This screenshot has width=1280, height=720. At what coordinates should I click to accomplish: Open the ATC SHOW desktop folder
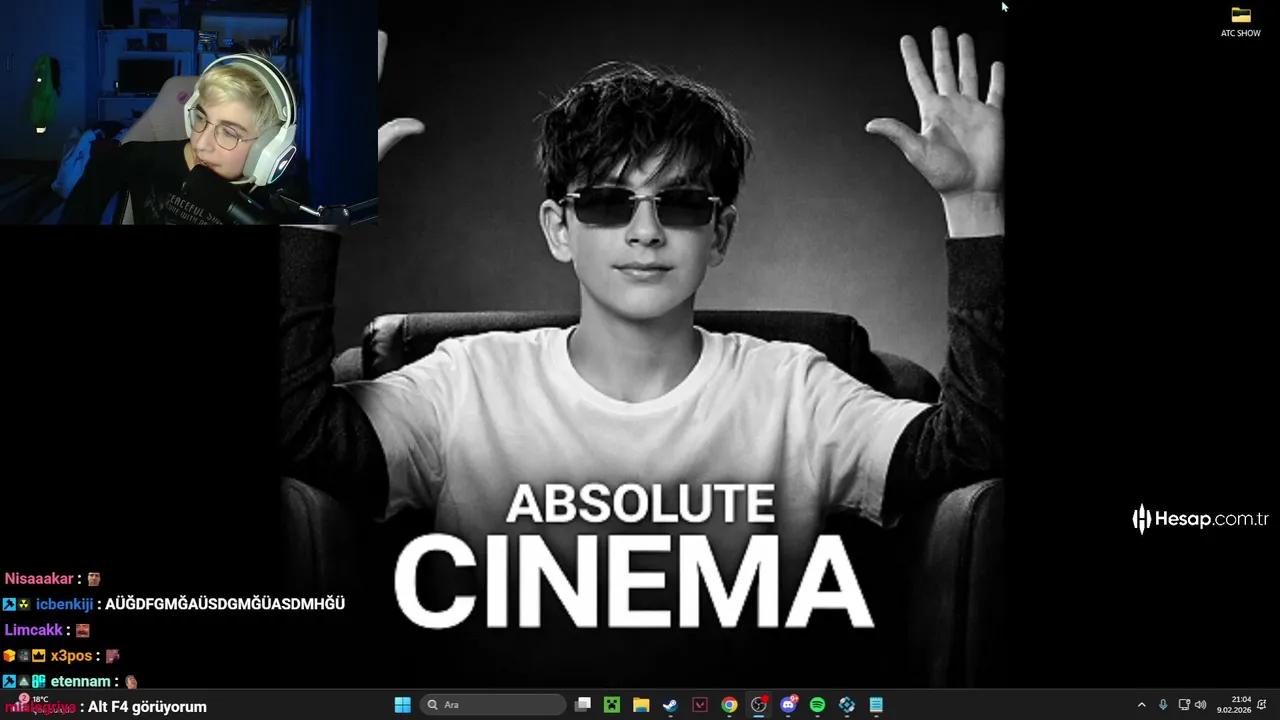[x=1241, y=21]
